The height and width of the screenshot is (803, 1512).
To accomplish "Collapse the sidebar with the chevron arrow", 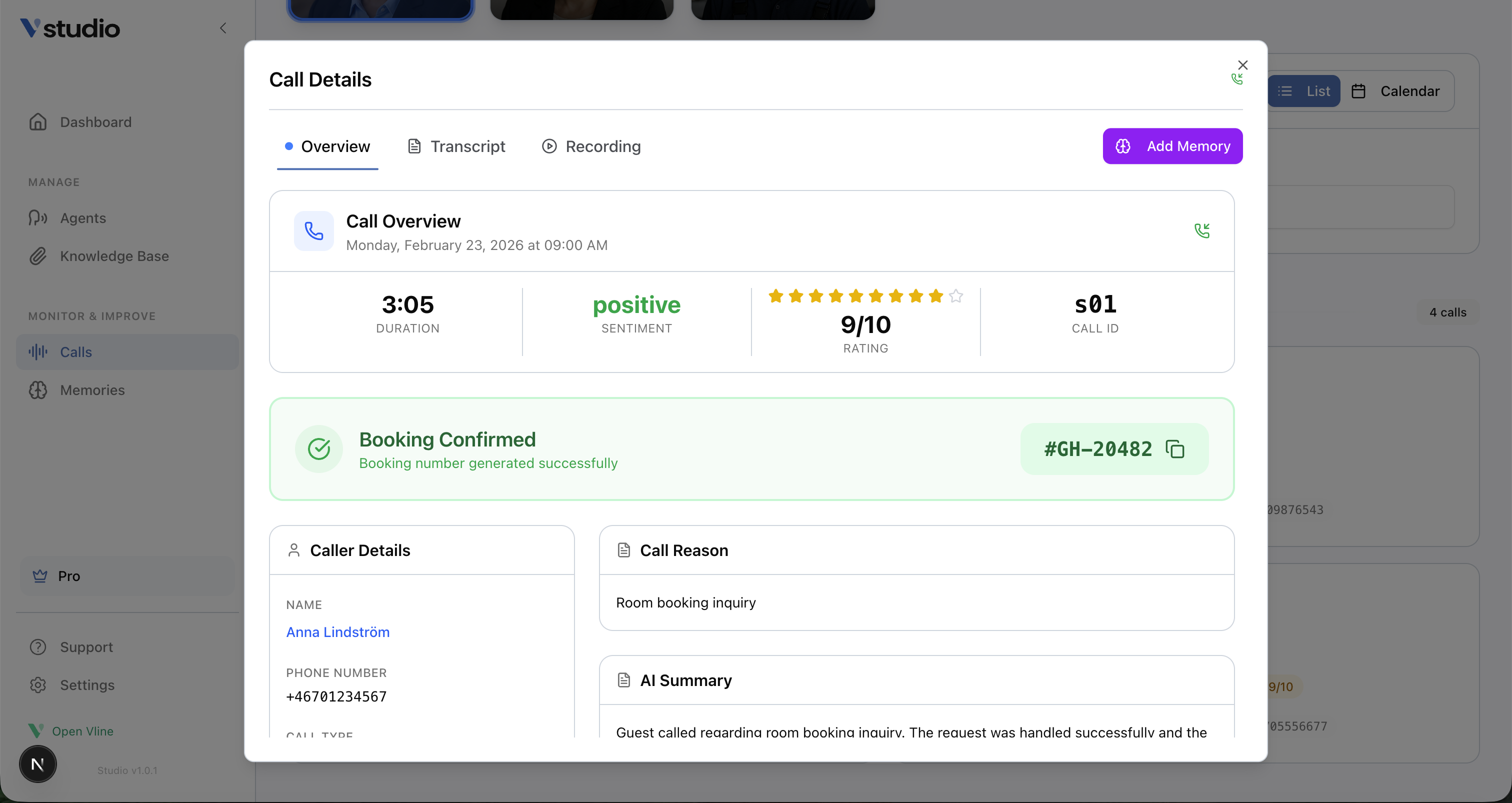I will pos(223,28).
